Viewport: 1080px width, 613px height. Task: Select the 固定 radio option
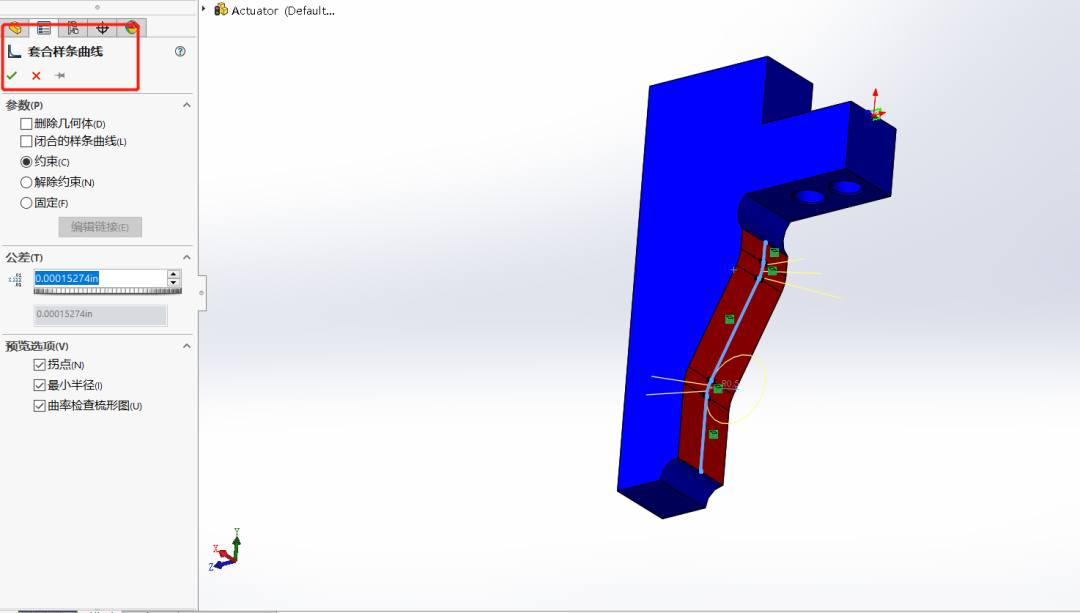coord(26,203)
